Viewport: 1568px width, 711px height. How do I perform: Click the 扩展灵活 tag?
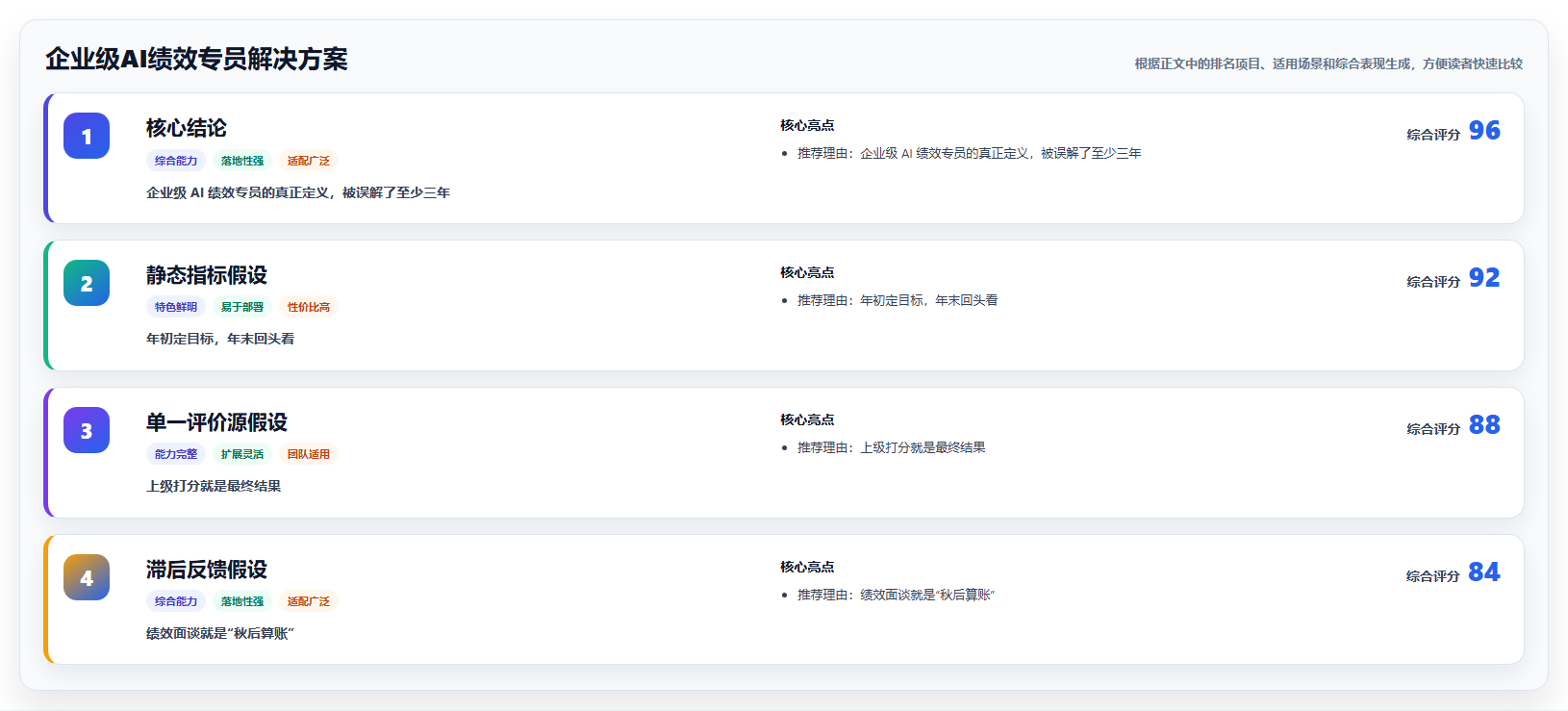[x=242, y=454]
